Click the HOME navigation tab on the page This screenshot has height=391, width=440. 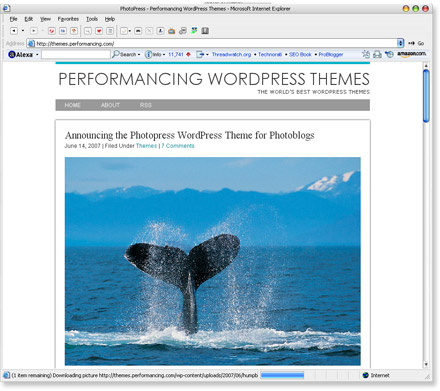coord(72,105)
